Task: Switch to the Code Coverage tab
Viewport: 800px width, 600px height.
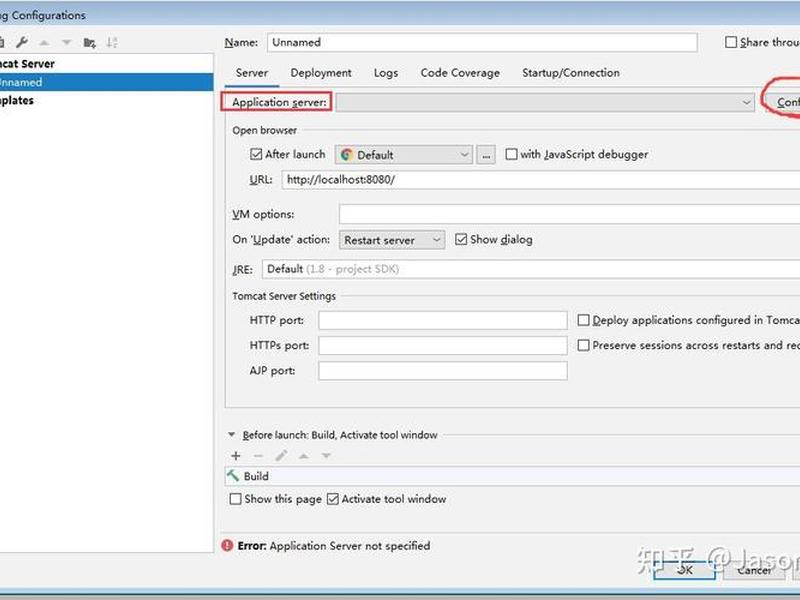Action: 460,73
